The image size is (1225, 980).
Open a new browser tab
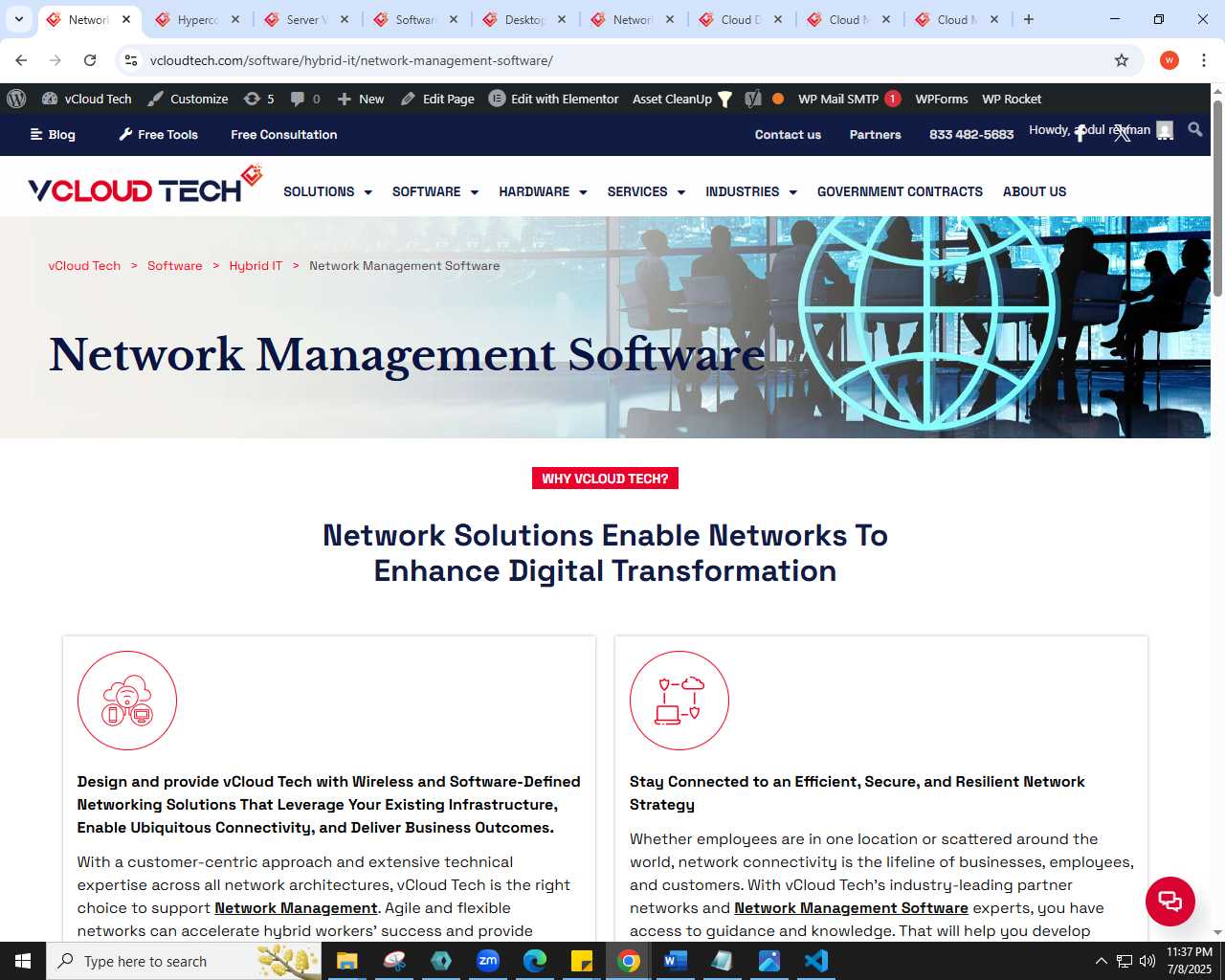pos(1029,19)
